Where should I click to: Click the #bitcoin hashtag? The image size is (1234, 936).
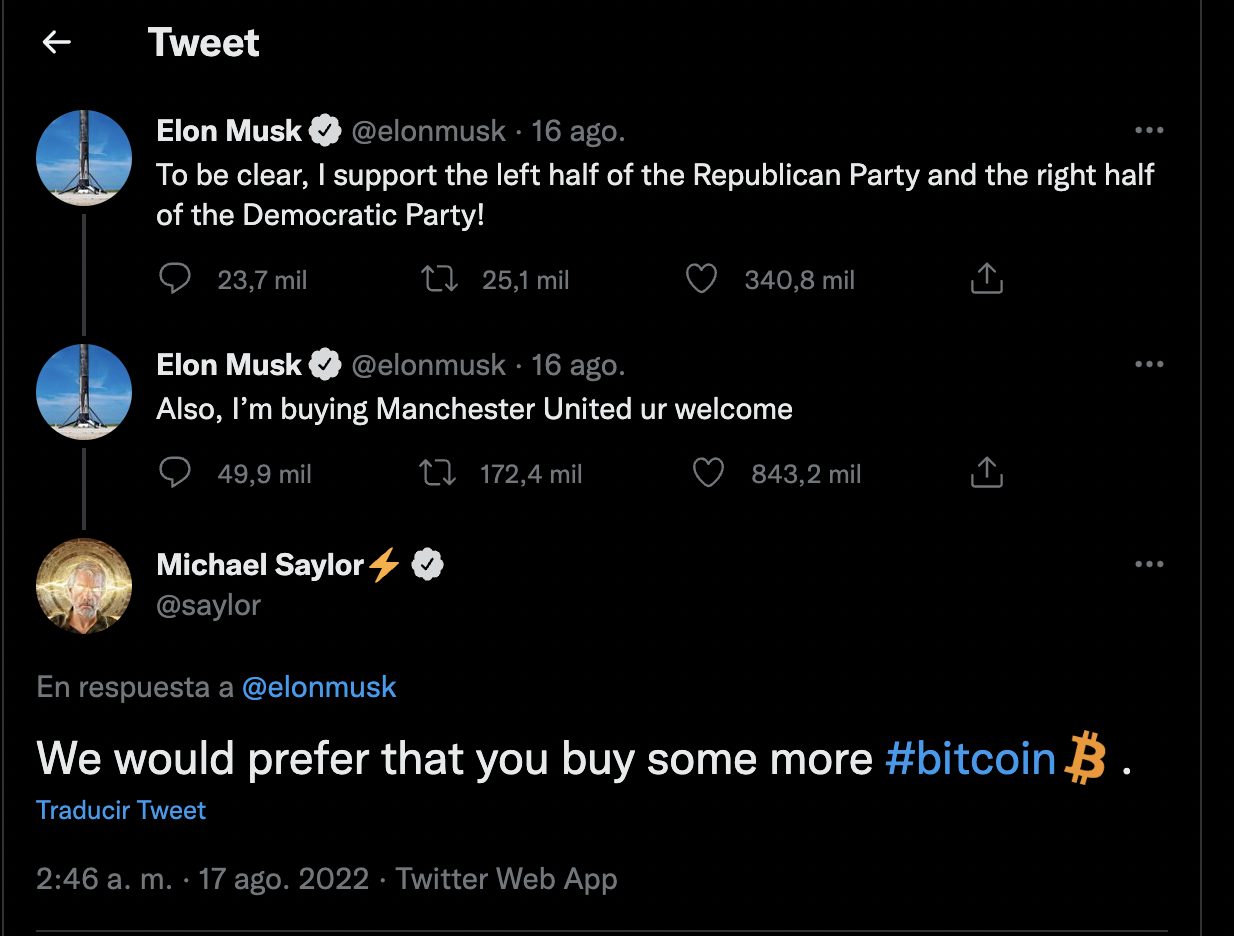[970, 759]
